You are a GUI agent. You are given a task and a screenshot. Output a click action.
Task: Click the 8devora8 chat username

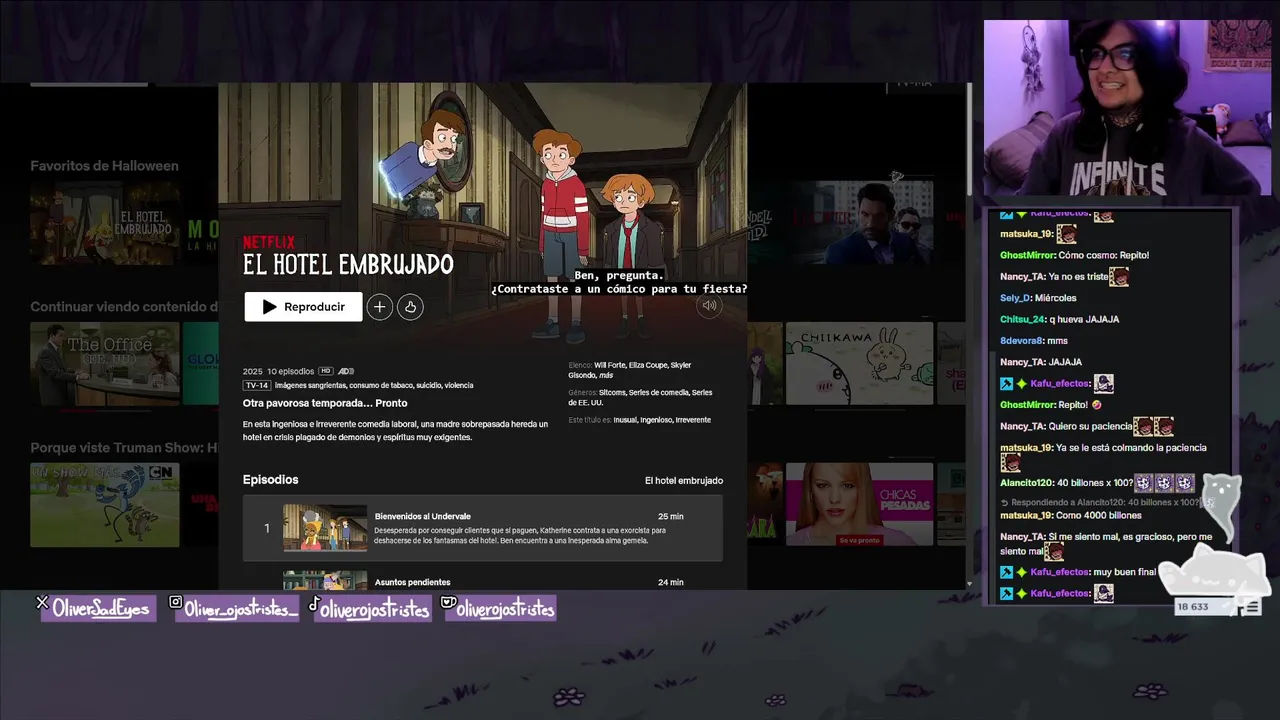tap(1020, 341)
